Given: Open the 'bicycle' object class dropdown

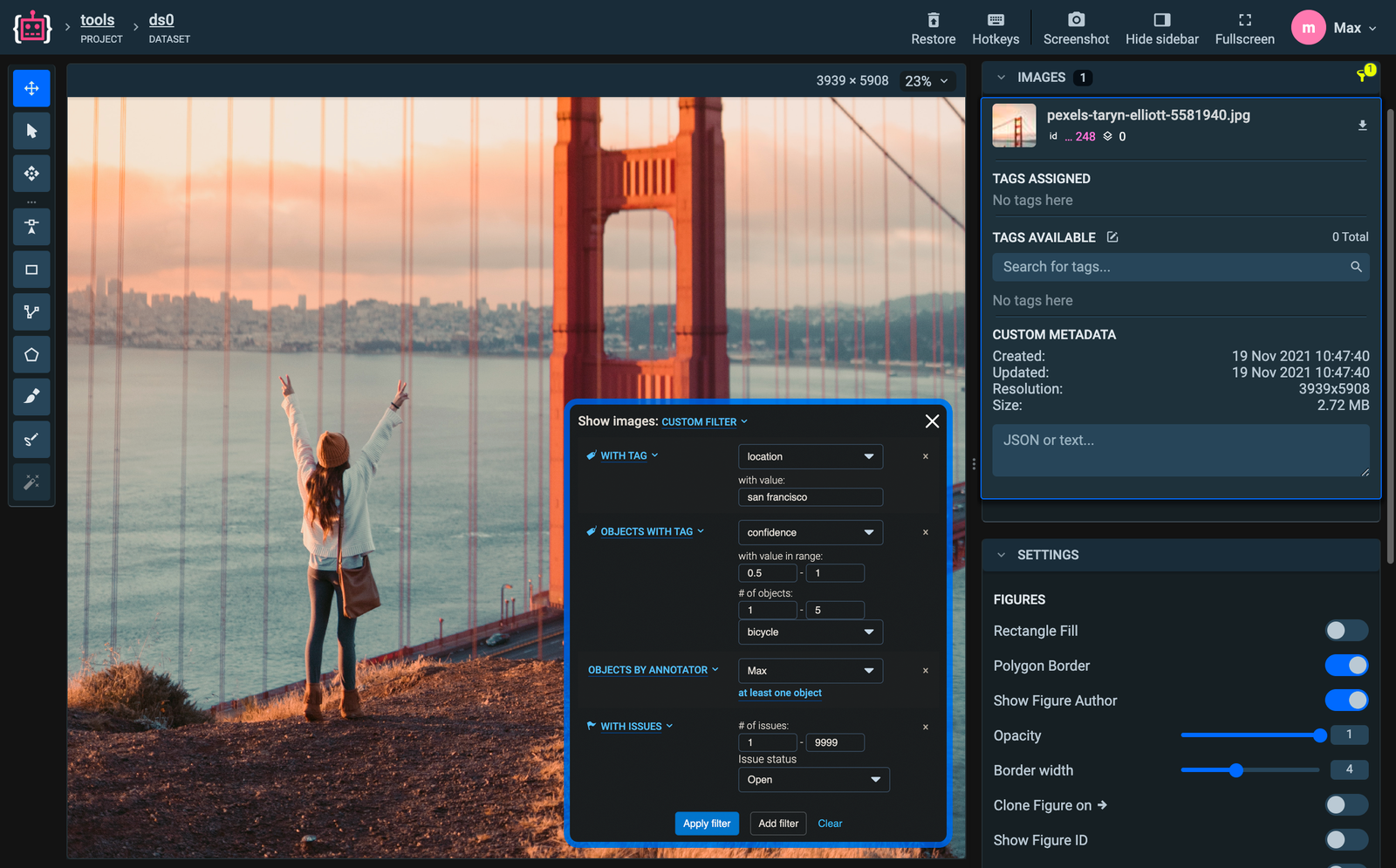Looking at the screenshot, I should click(810, 632).
